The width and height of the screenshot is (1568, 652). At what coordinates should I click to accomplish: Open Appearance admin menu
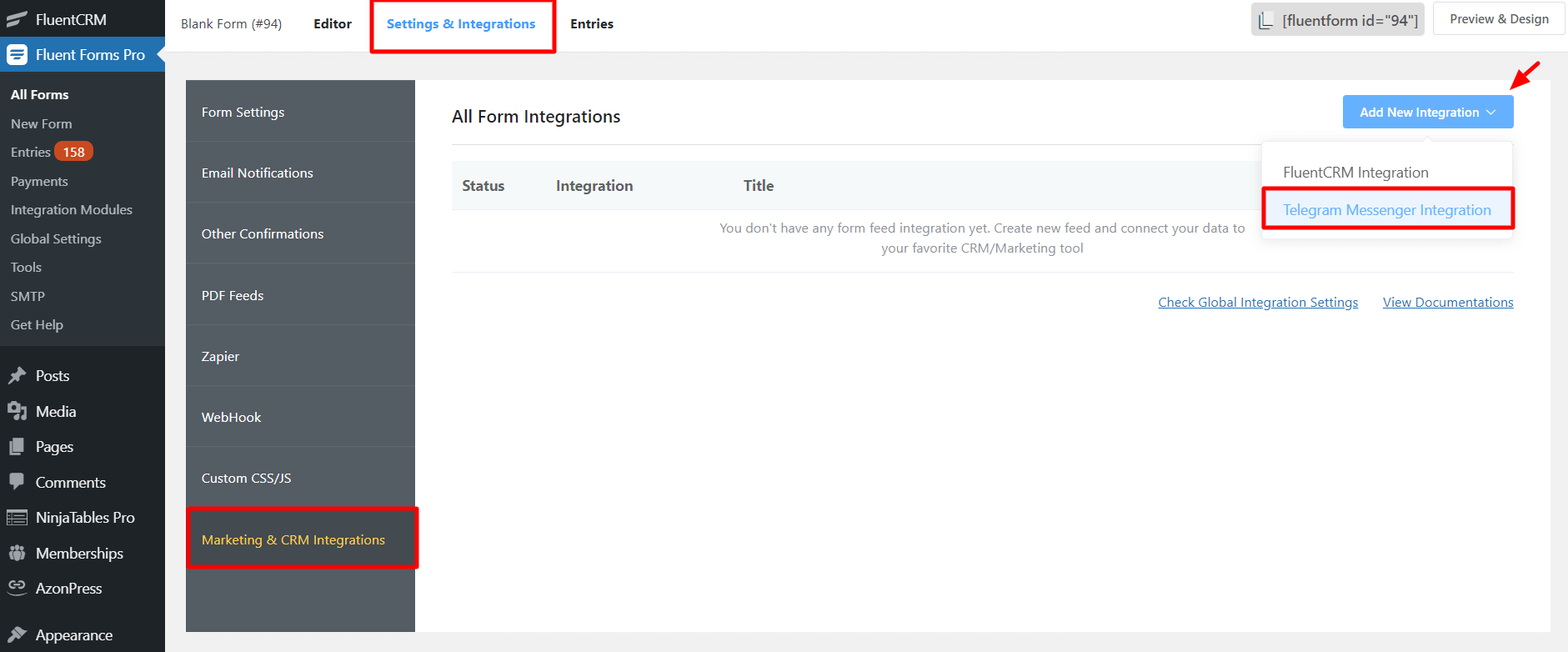pos(83,635)
